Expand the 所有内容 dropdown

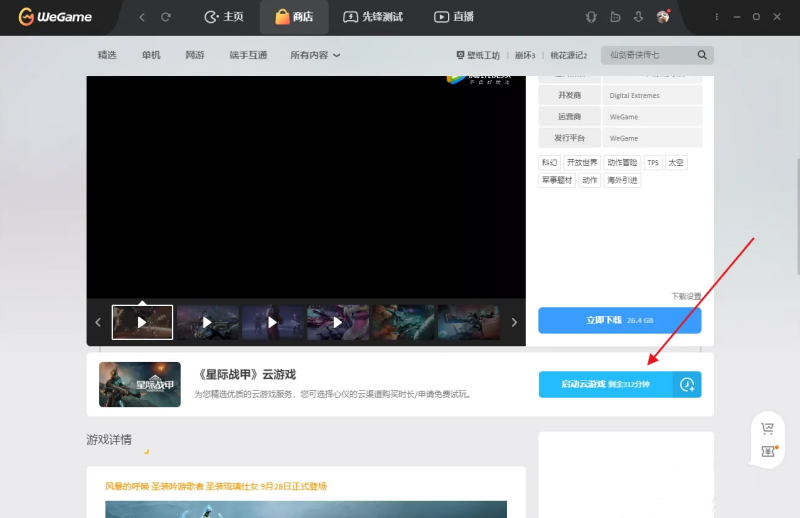315,55
